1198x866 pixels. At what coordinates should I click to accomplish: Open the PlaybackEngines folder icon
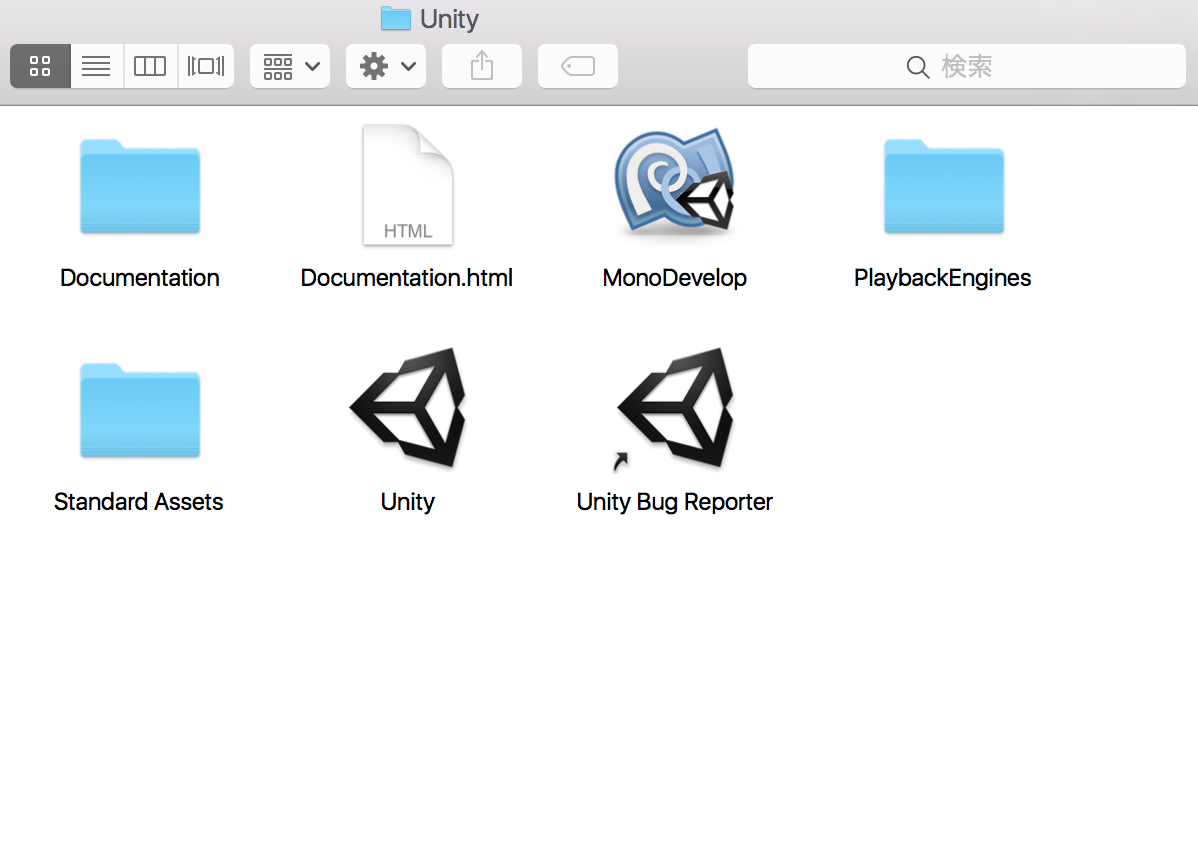tap(944, 186)
